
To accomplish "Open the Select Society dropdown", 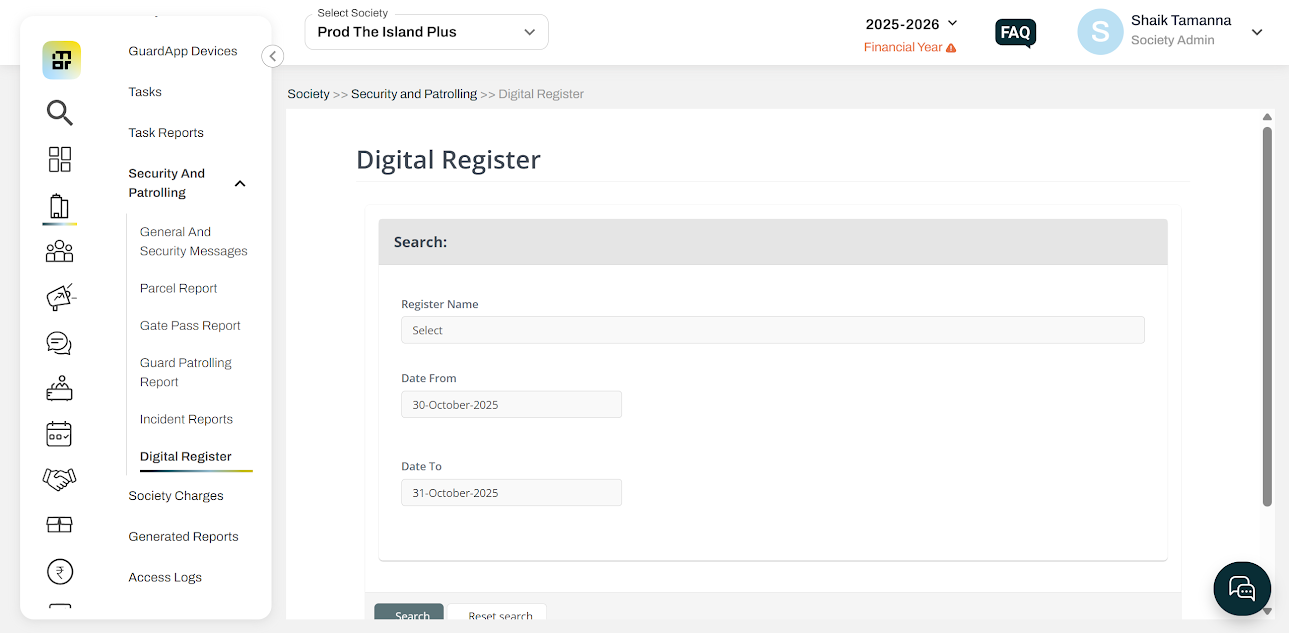I will pyautogui.click(x=427, y=32).
